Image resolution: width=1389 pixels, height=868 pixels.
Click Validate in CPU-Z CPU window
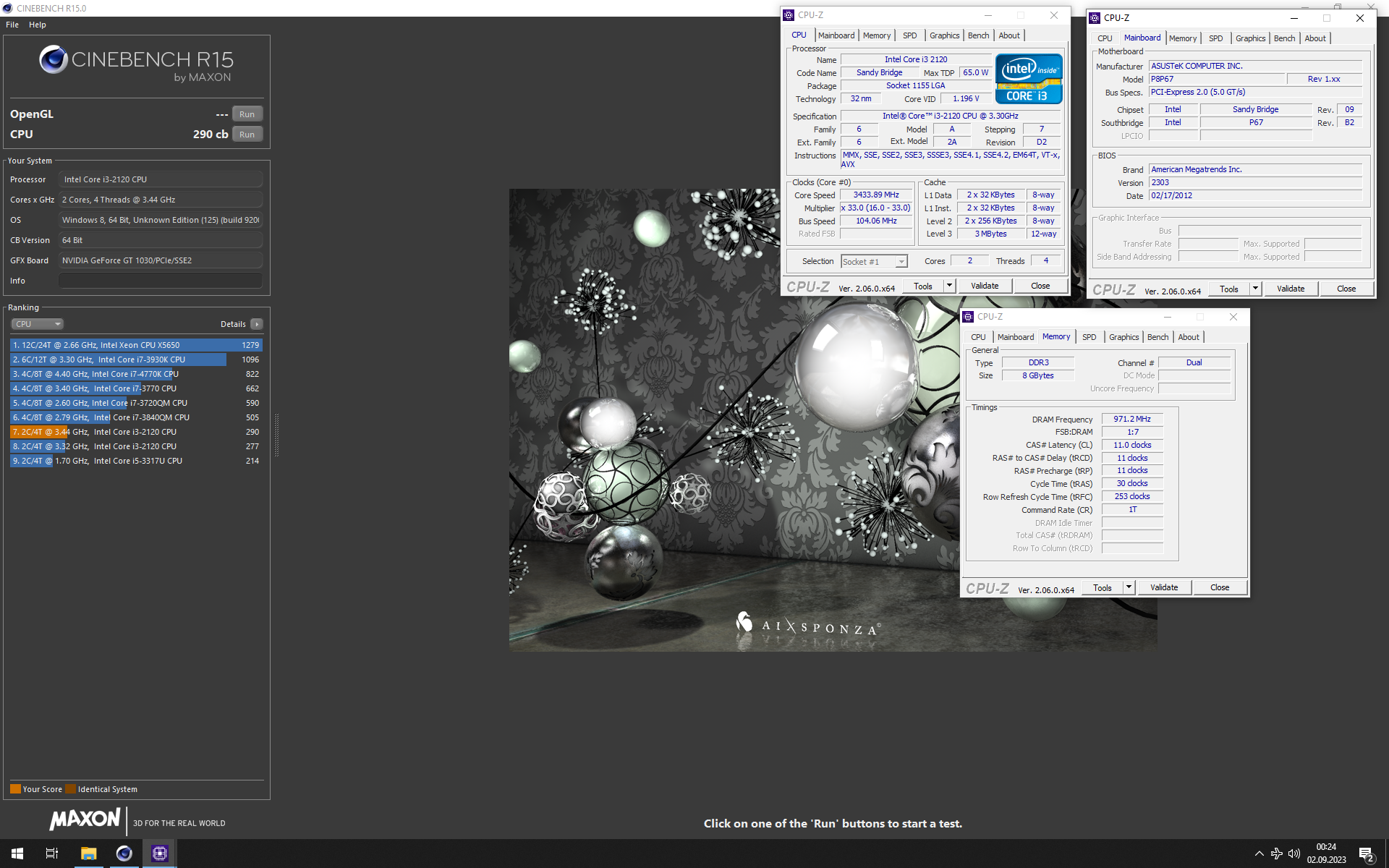tap(985, 286)
